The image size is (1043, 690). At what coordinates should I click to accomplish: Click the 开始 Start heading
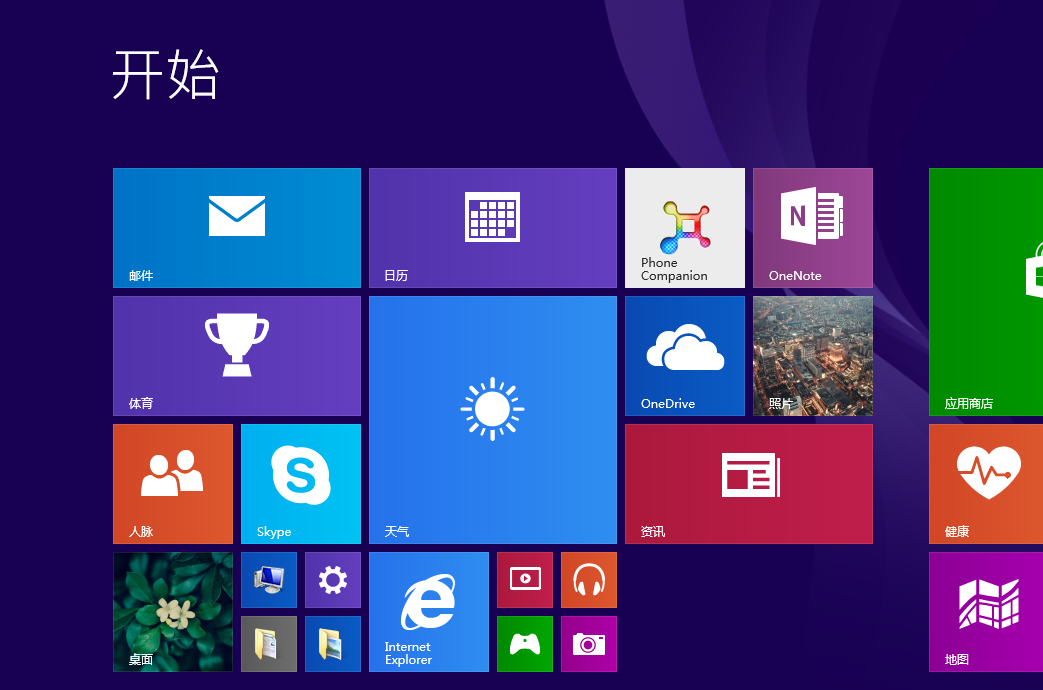click(165, 75)
